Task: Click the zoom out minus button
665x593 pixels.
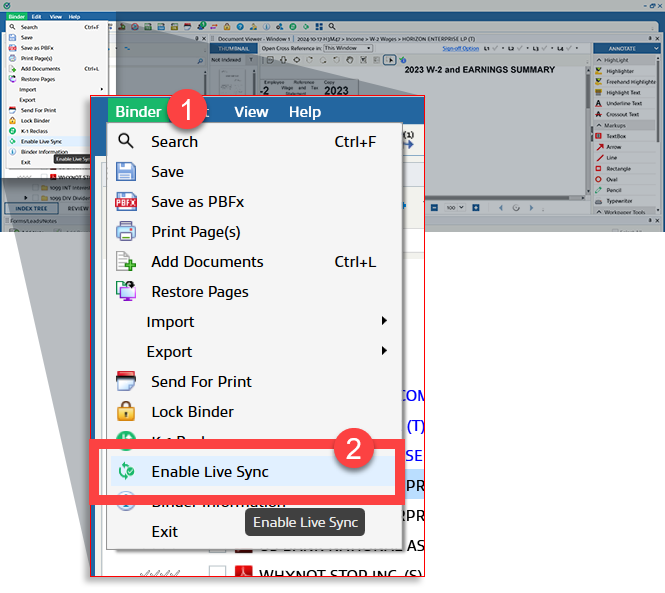Action: (x=434, y=207)
